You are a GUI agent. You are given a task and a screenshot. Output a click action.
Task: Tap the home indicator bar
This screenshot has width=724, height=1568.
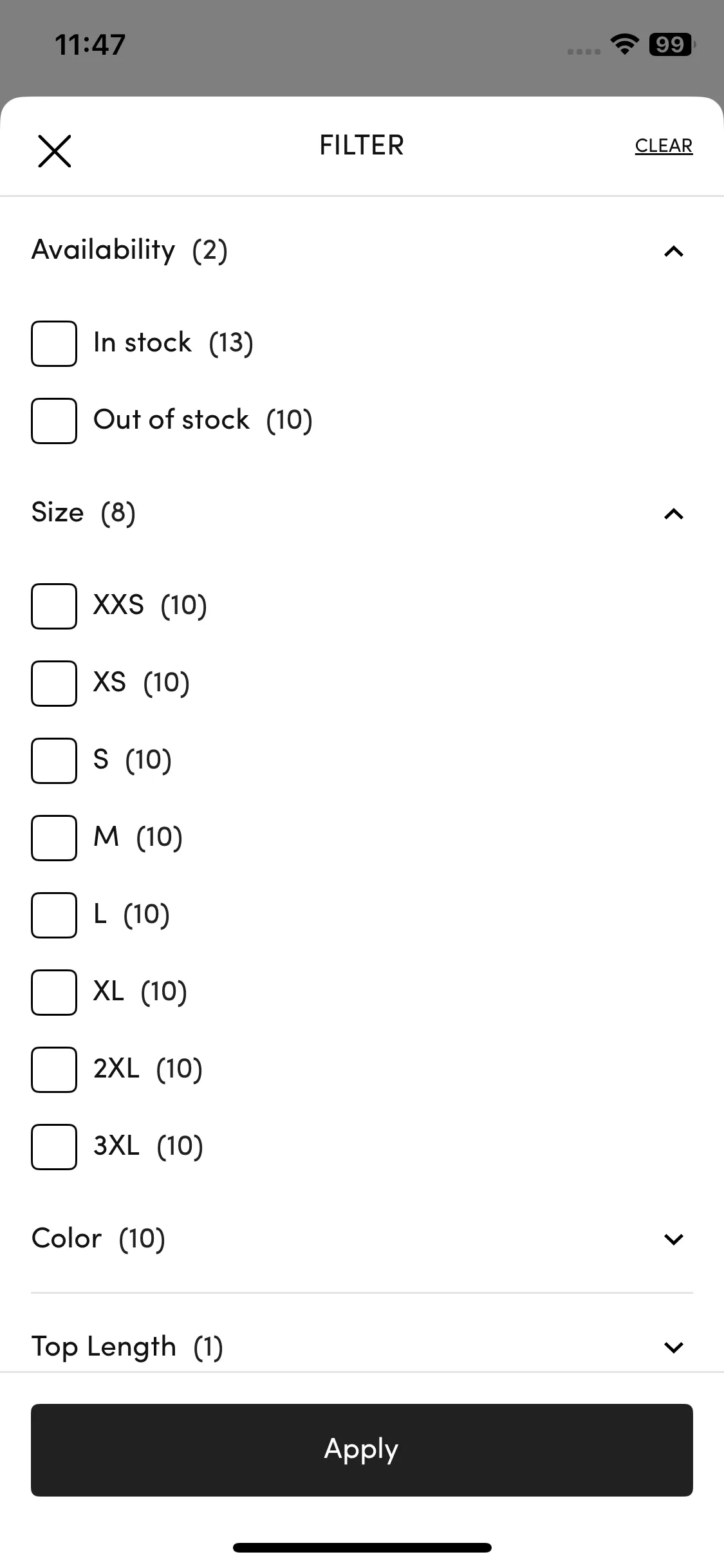[x=362, y=1547]
